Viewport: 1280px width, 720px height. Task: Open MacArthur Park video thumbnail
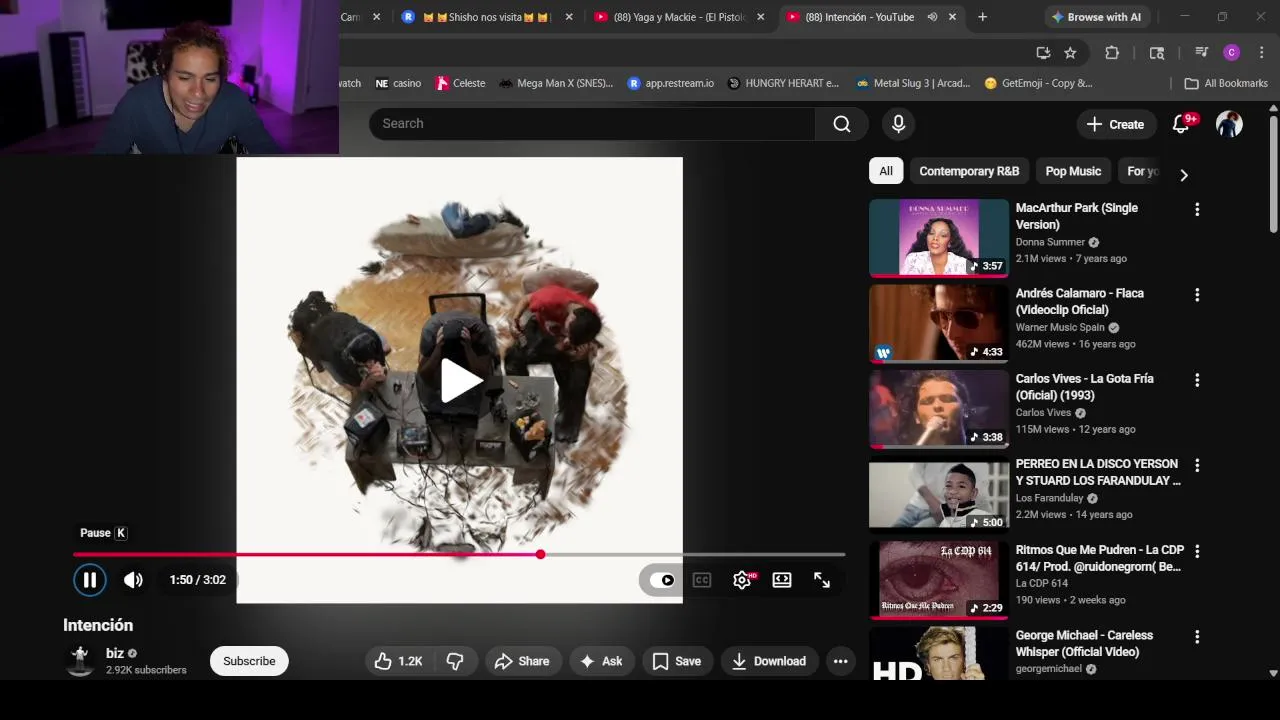(939, 238)
